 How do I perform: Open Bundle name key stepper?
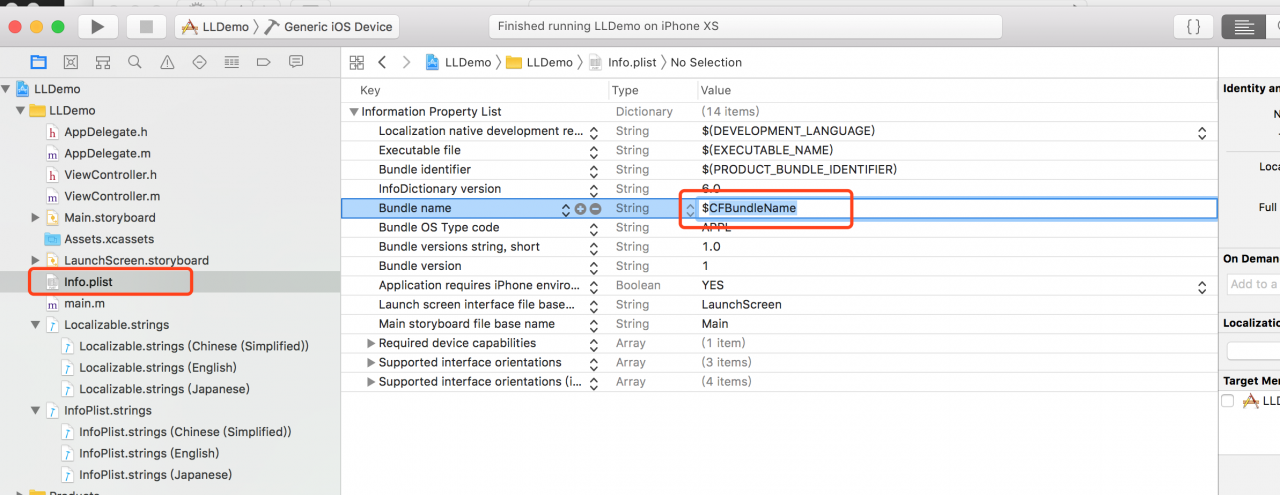565,208
